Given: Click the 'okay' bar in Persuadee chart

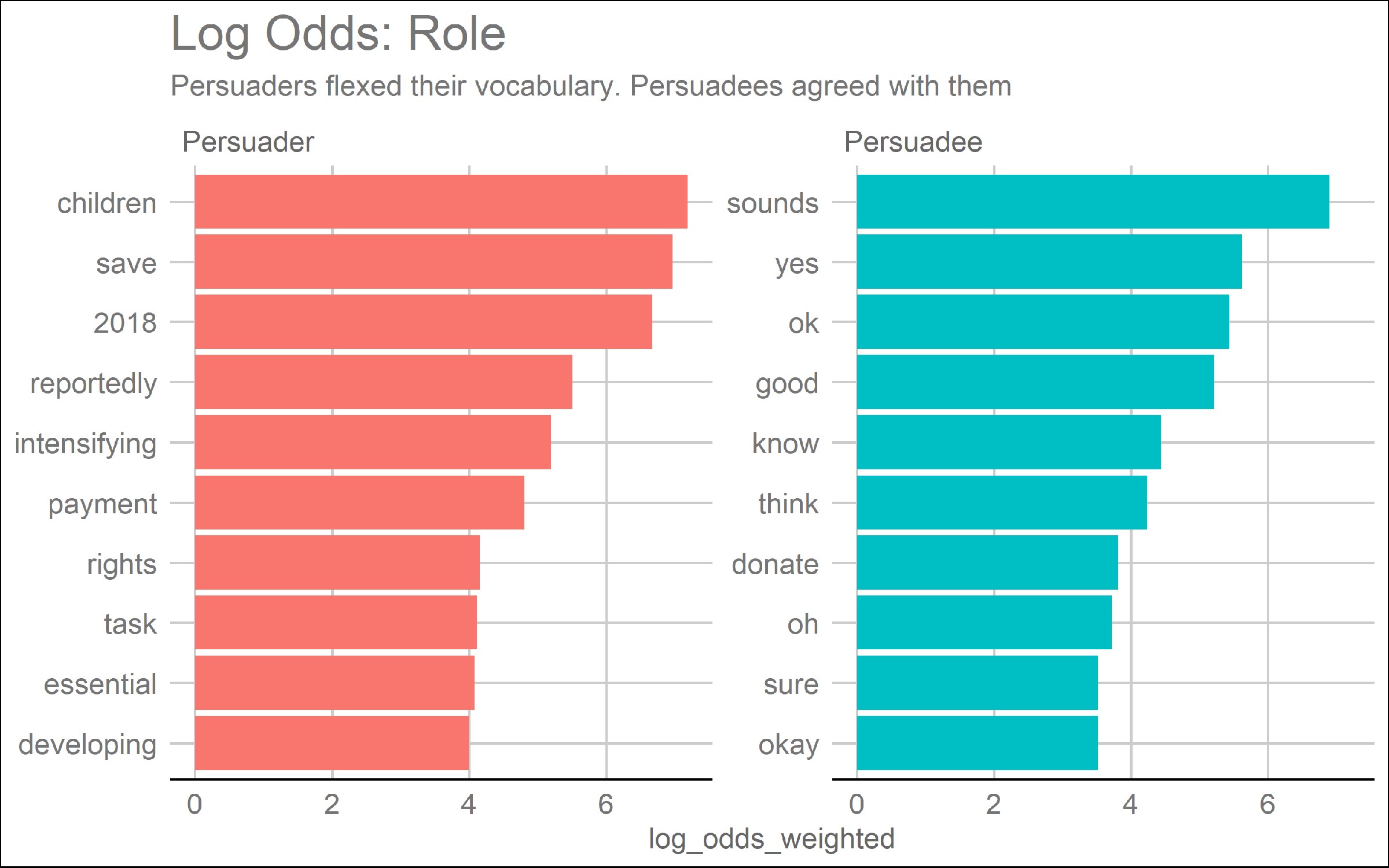Looking at the screenshot, I should (x=977, y=744).
